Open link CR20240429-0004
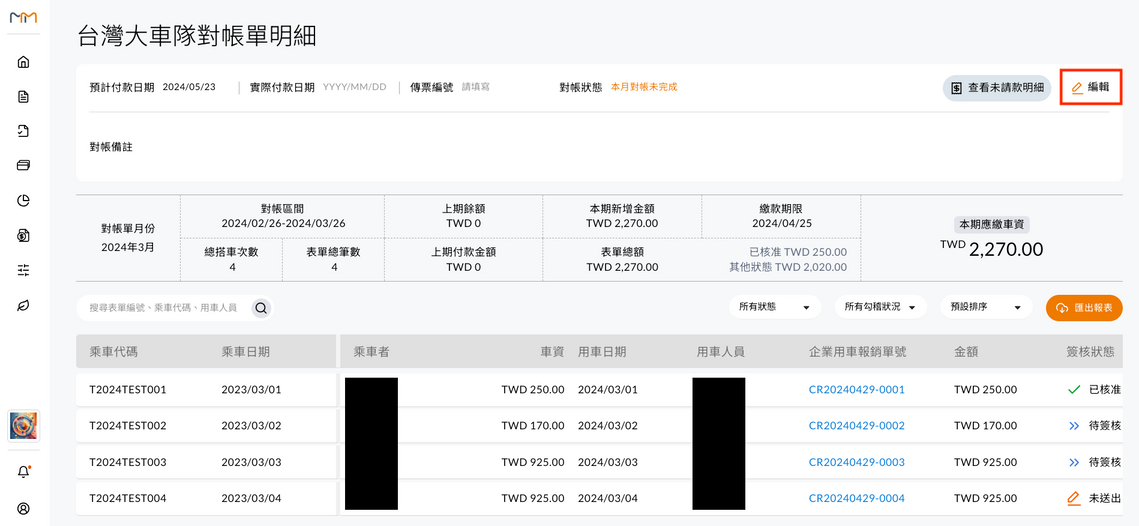1139x526 pixels. click(856, 498)
